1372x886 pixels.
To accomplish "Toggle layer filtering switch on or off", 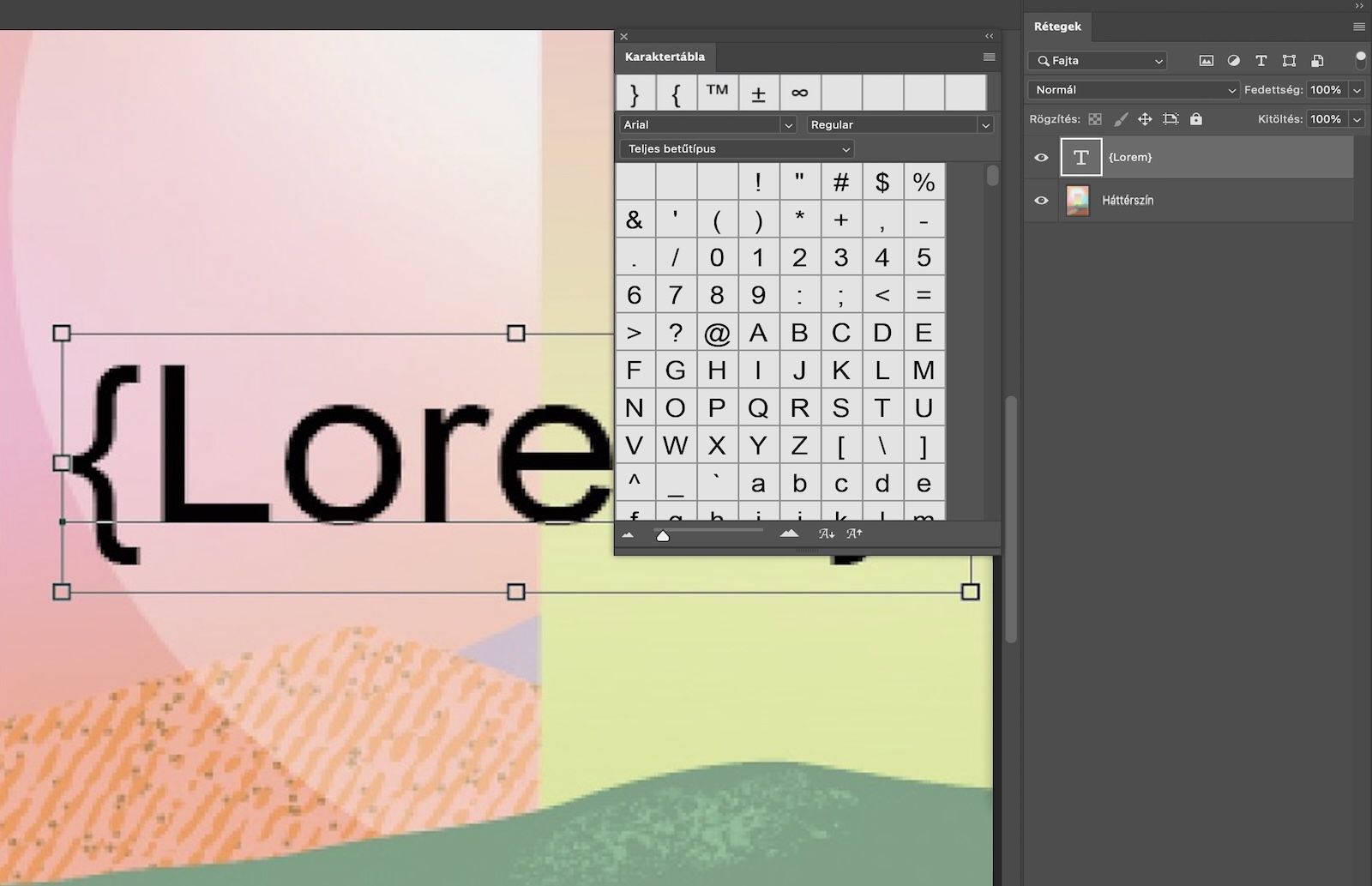I will coord(1360,60).
